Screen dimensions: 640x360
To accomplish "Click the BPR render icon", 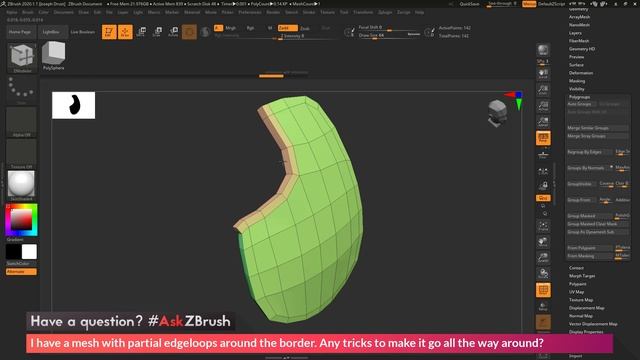I will (543, 50).
